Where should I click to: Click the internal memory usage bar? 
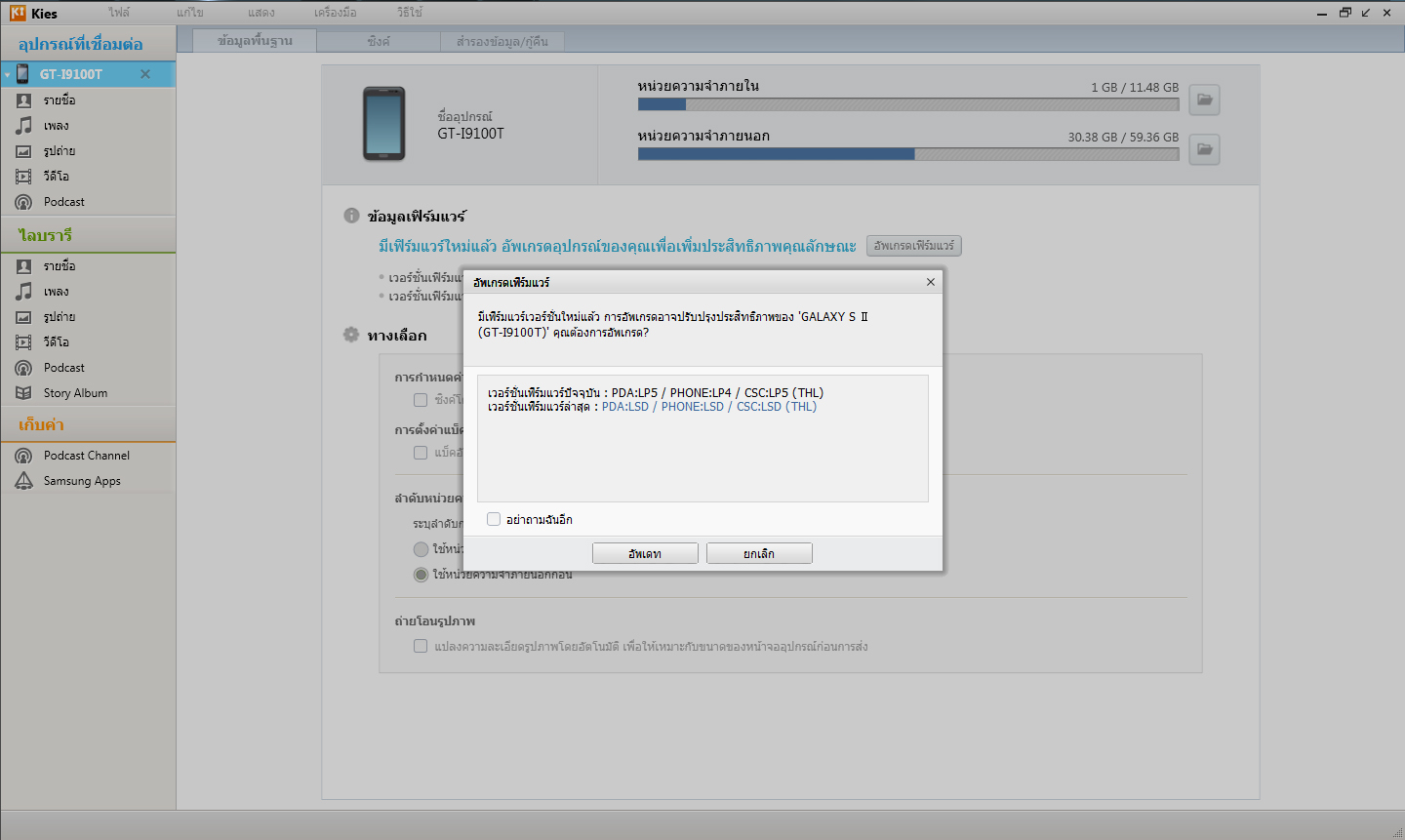click(908, 104)
